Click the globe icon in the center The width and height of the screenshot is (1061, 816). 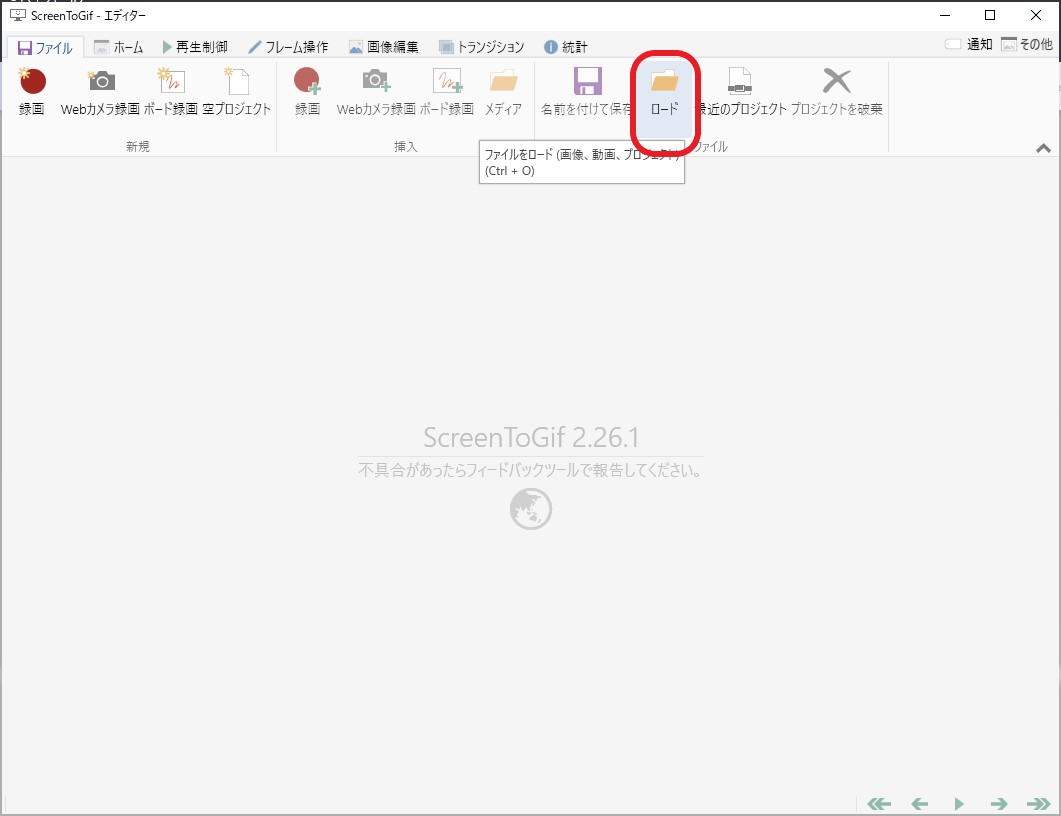(531, 508)
